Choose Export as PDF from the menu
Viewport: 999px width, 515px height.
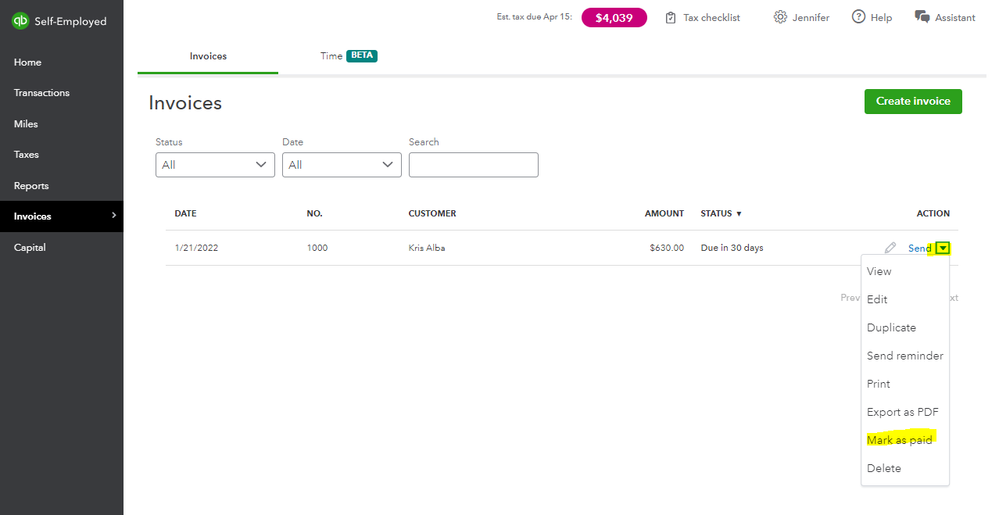903,412
